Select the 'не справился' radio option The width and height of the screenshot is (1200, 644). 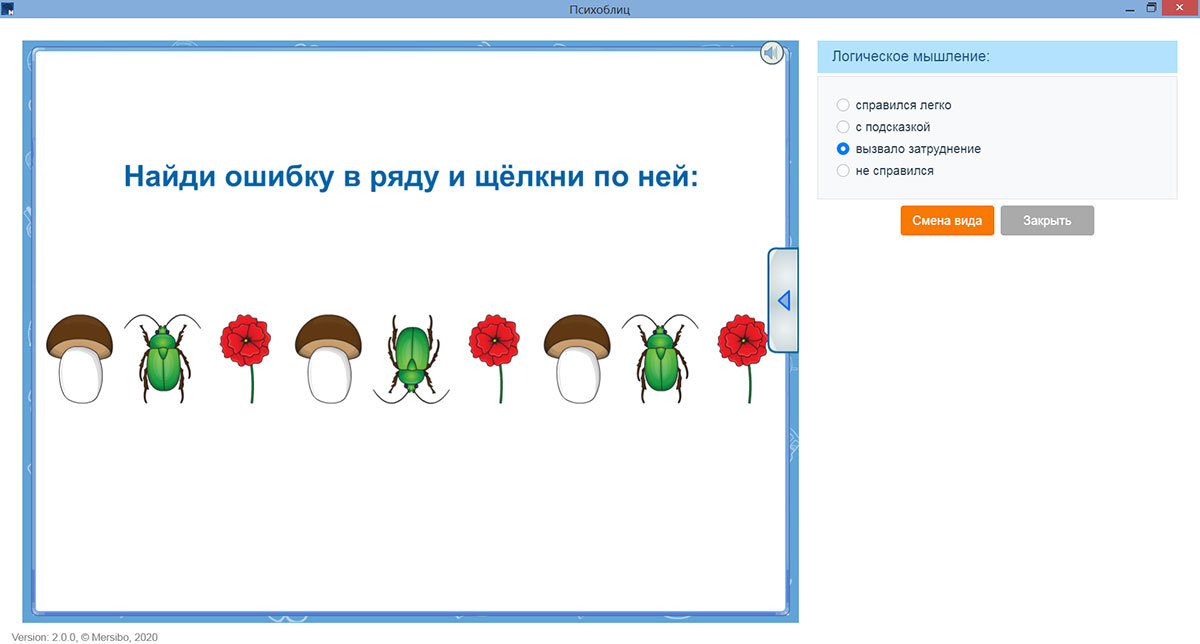843,171
